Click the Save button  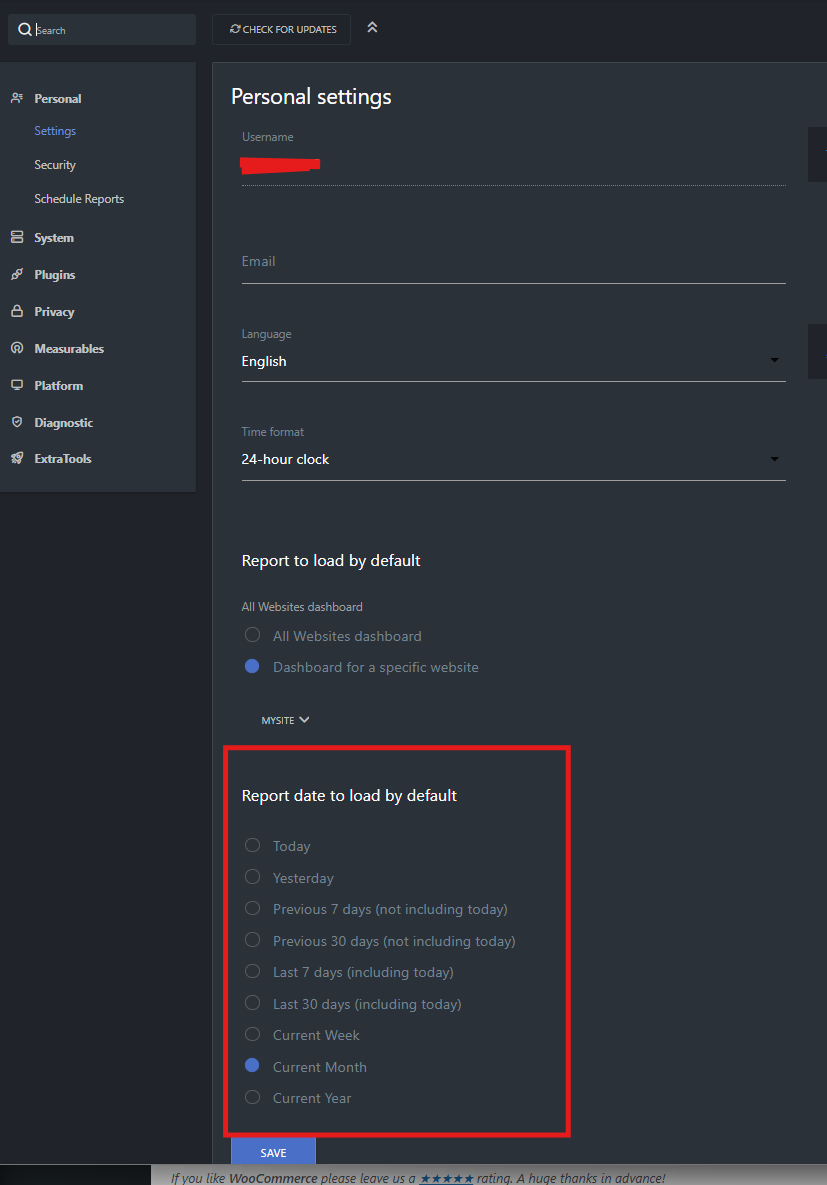[x=273, y=1152]
